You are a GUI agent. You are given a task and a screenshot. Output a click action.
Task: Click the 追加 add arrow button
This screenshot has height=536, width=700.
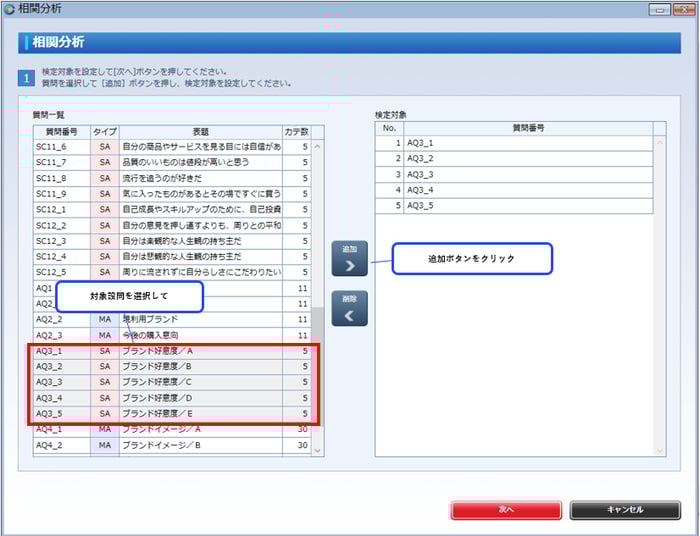(349, 259)
